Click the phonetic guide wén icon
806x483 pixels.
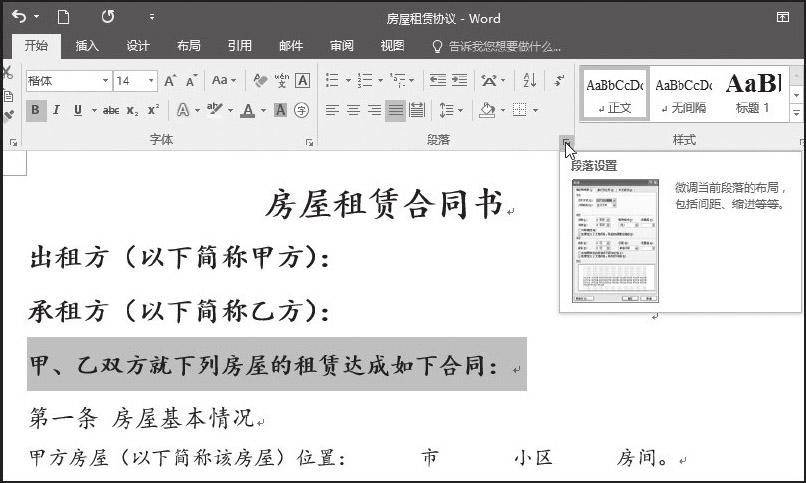[282, 81]
